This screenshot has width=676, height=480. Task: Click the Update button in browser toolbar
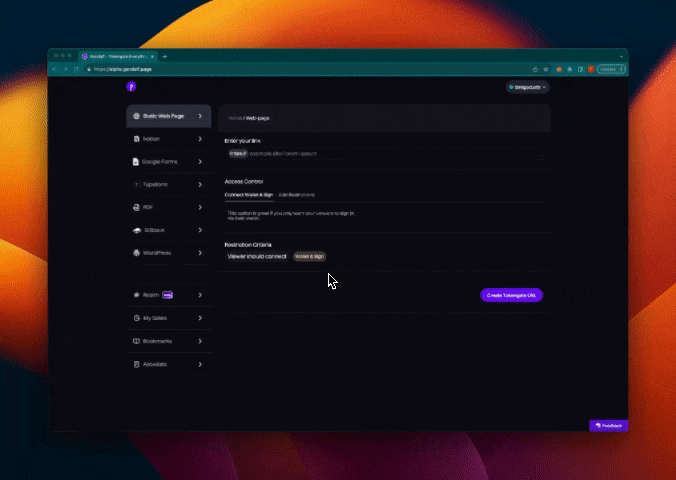tap(611, 69)
